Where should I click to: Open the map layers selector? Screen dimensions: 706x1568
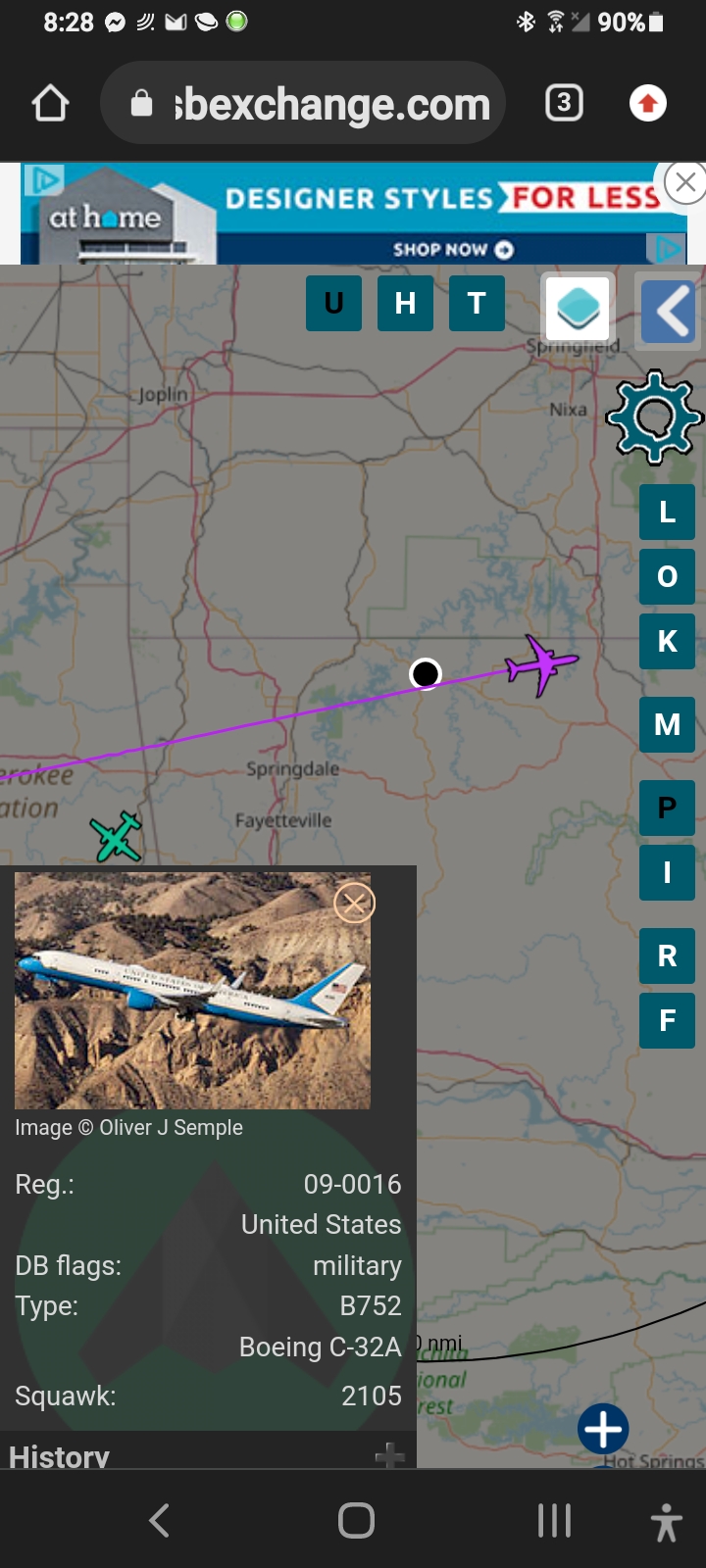(579, 308)
